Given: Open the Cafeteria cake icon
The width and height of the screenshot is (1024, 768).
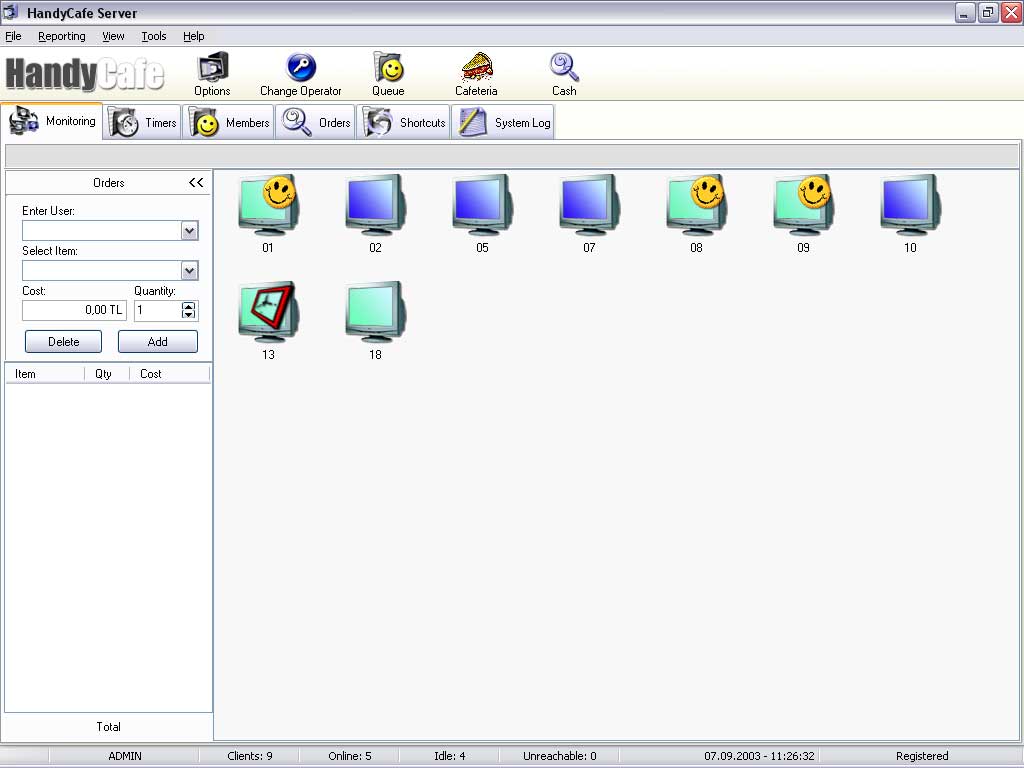Looking at the screenshot, I should coord(476,68).
